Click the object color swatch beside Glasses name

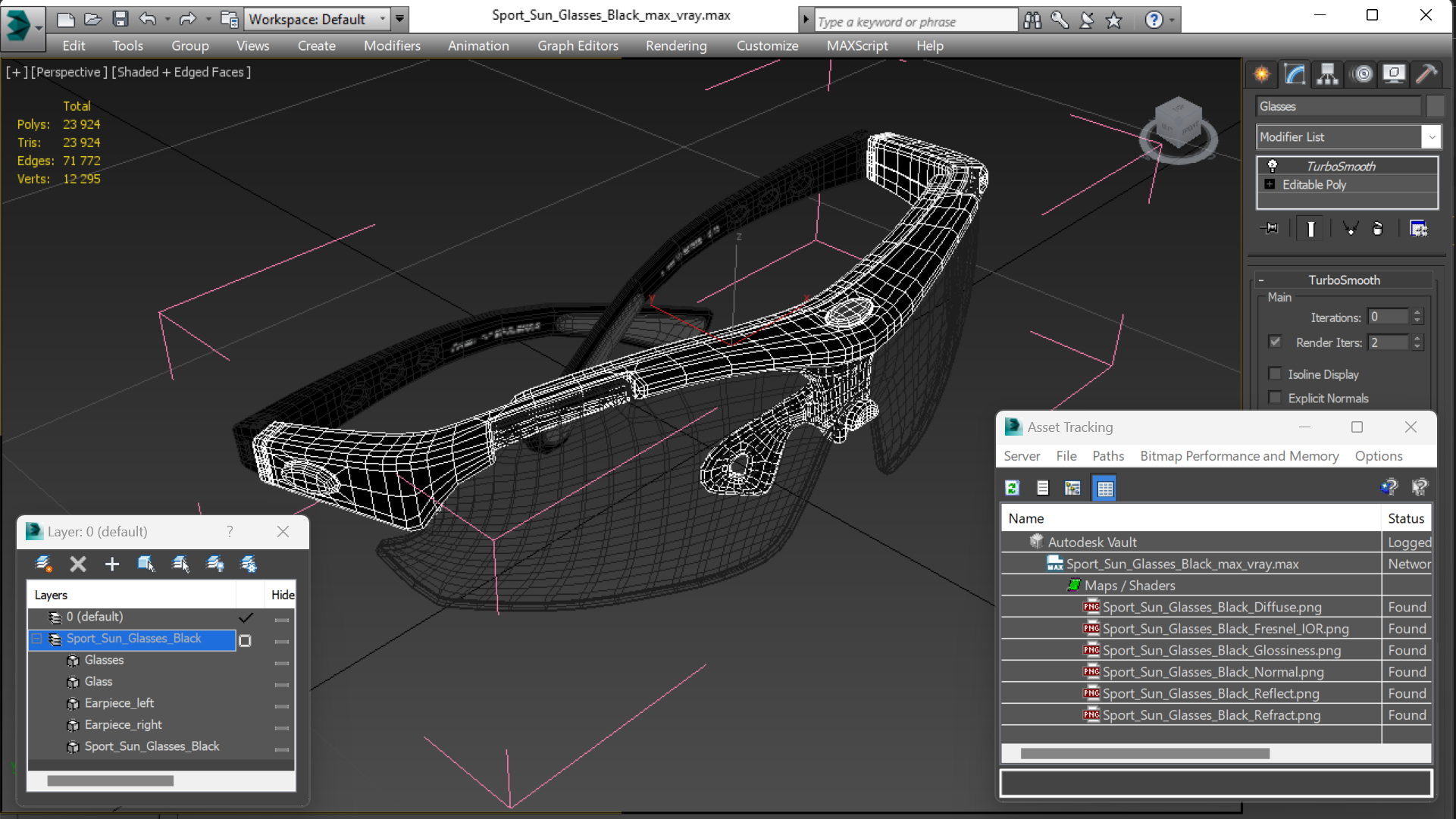(1434, 106)
